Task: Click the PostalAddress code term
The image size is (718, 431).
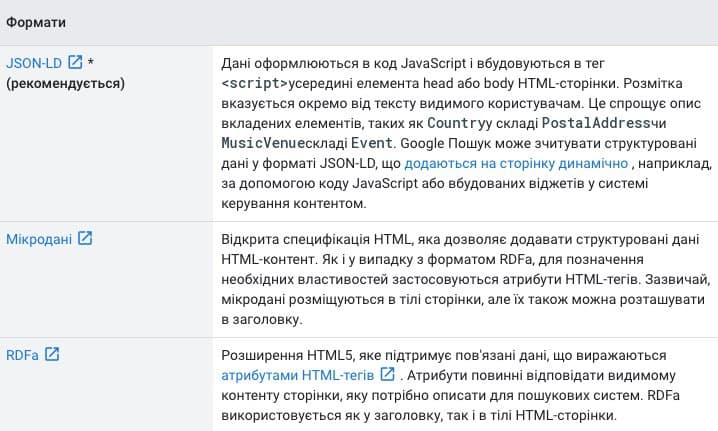Action: (x=596, y=123)
